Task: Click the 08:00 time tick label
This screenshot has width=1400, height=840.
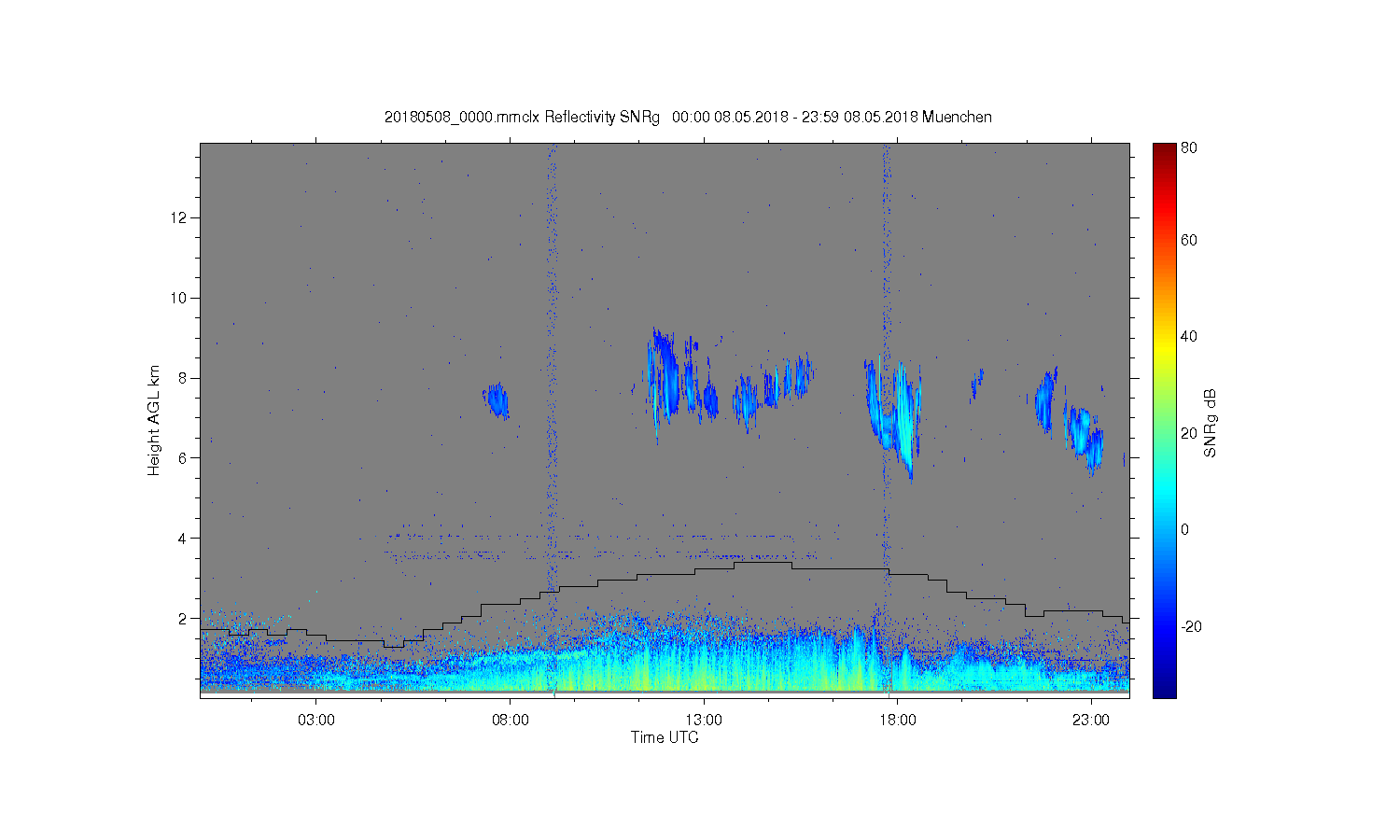Action: tap(510, 721)
